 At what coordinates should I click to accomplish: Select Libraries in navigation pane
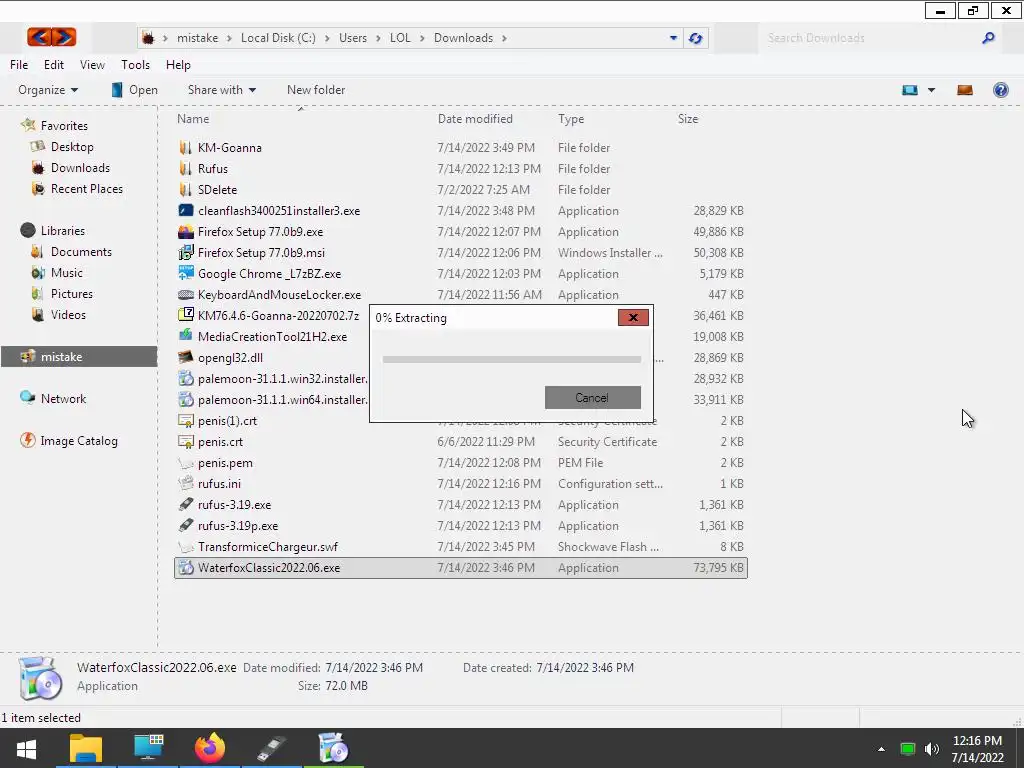63,231
